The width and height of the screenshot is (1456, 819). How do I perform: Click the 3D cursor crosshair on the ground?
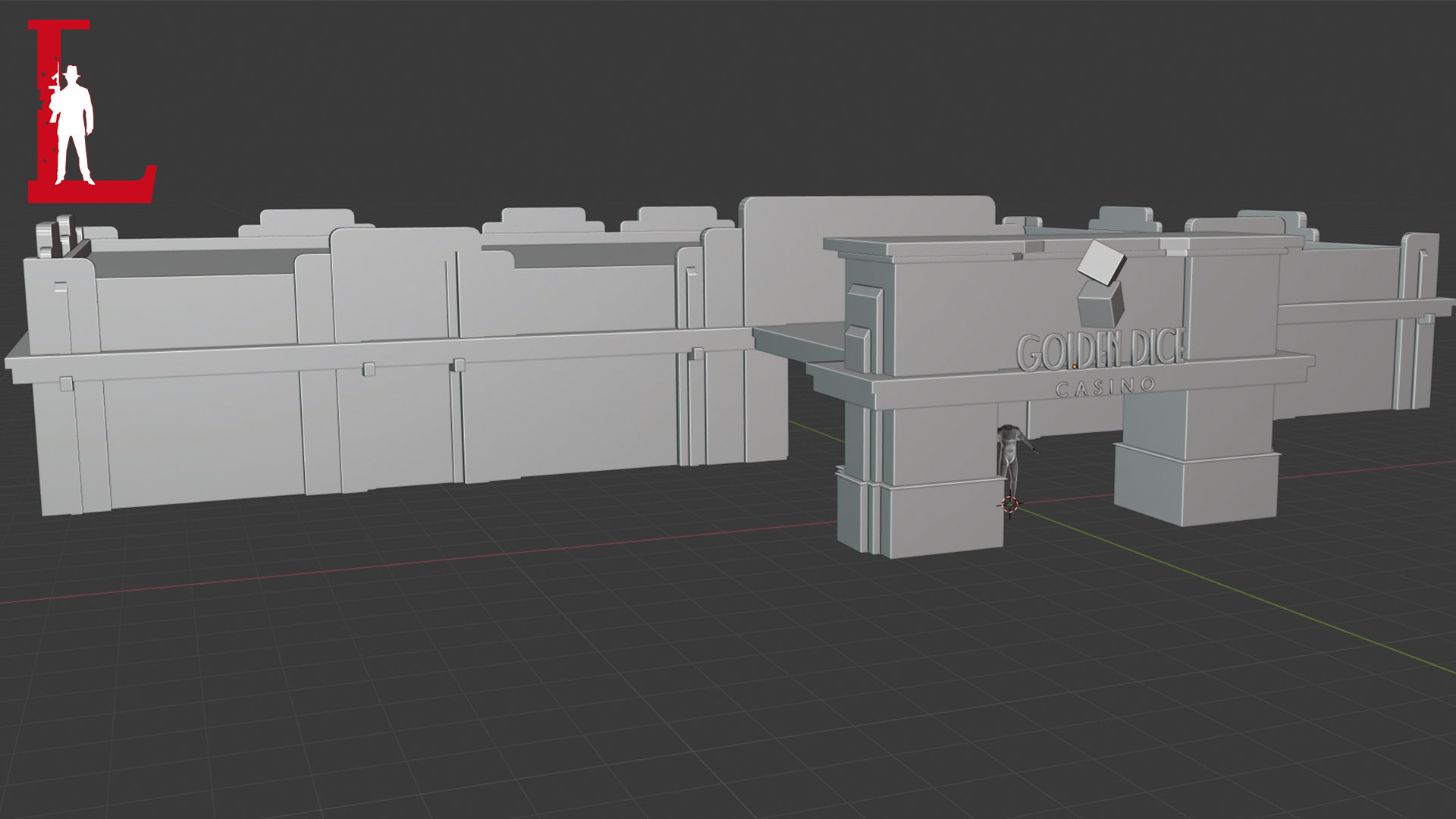point(1009,504)
